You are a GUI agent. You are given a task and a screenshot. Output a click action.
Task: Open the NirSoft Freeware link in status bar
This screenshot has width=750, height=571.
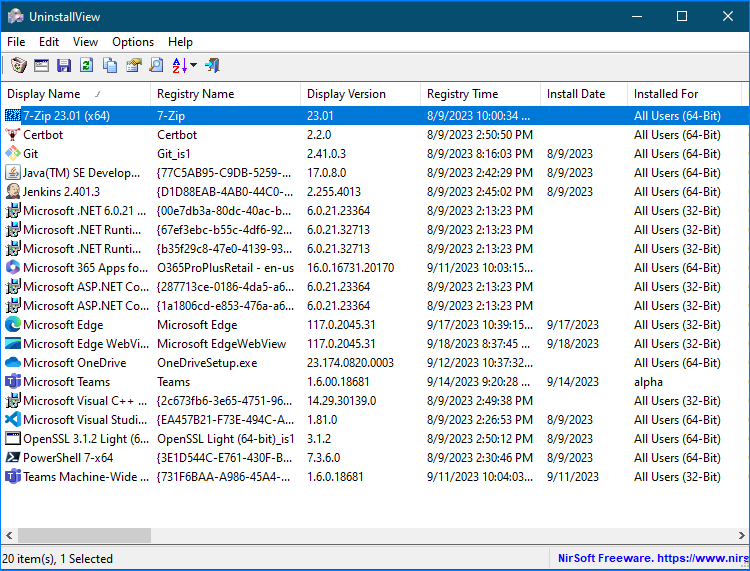click(653, 558)
